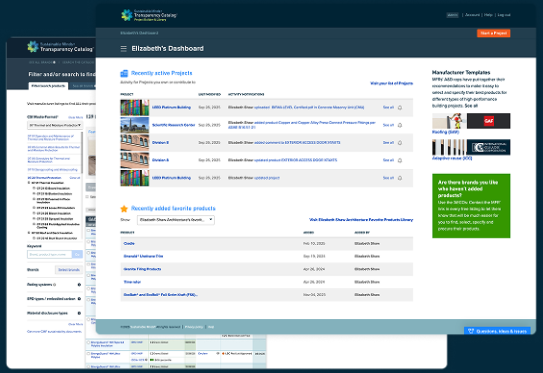Open the favorite product added Feb 10, 2025
Image resolution: width=543 pixels, height=373 pixels.
(x=129, y=243)
